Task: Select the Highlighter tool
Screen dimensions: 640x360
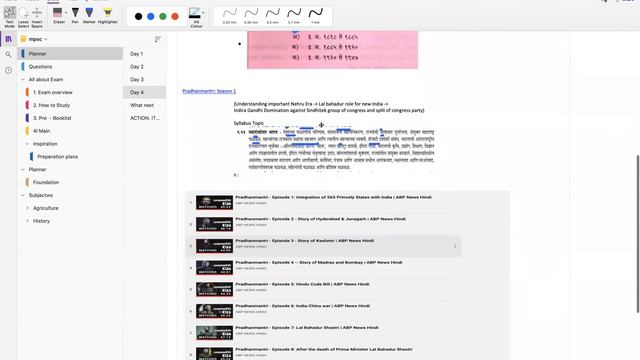Action: 107,16
